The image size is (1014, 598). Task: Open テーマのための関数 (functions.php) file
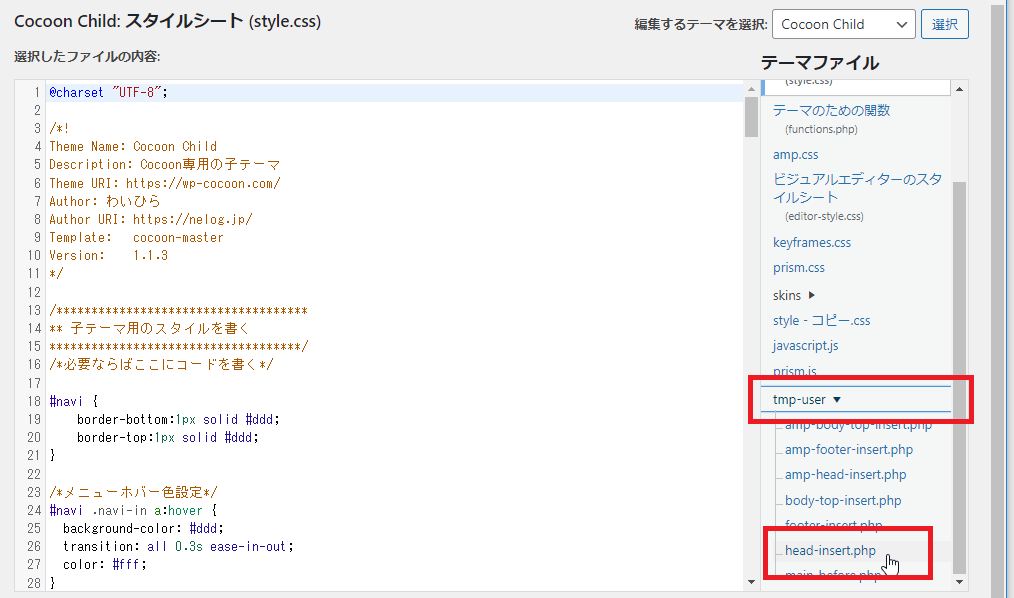point(831,110)
